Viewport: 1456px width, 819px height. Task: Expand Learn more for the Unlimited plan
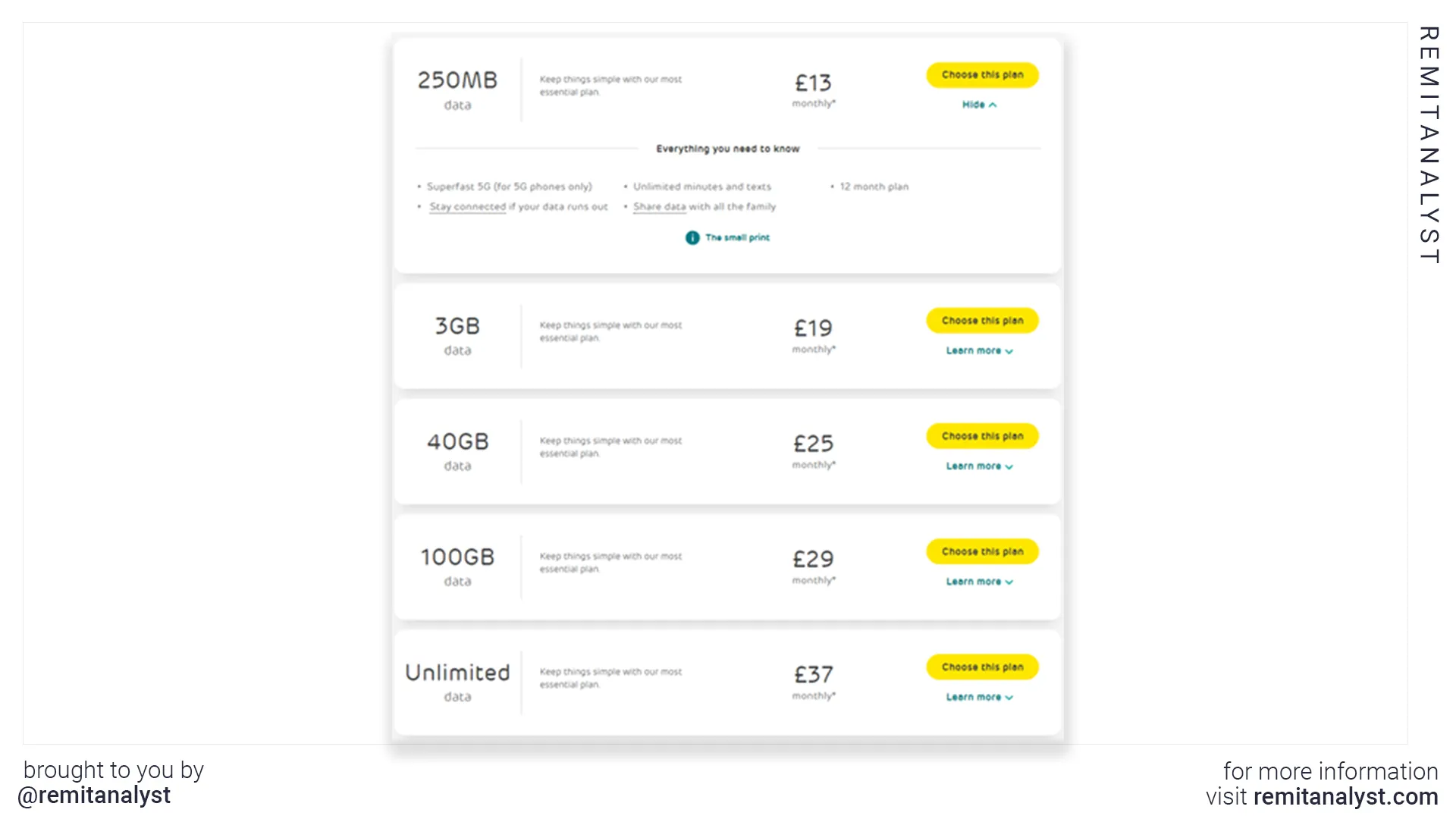pyautogui.click(x=979, y=697)
